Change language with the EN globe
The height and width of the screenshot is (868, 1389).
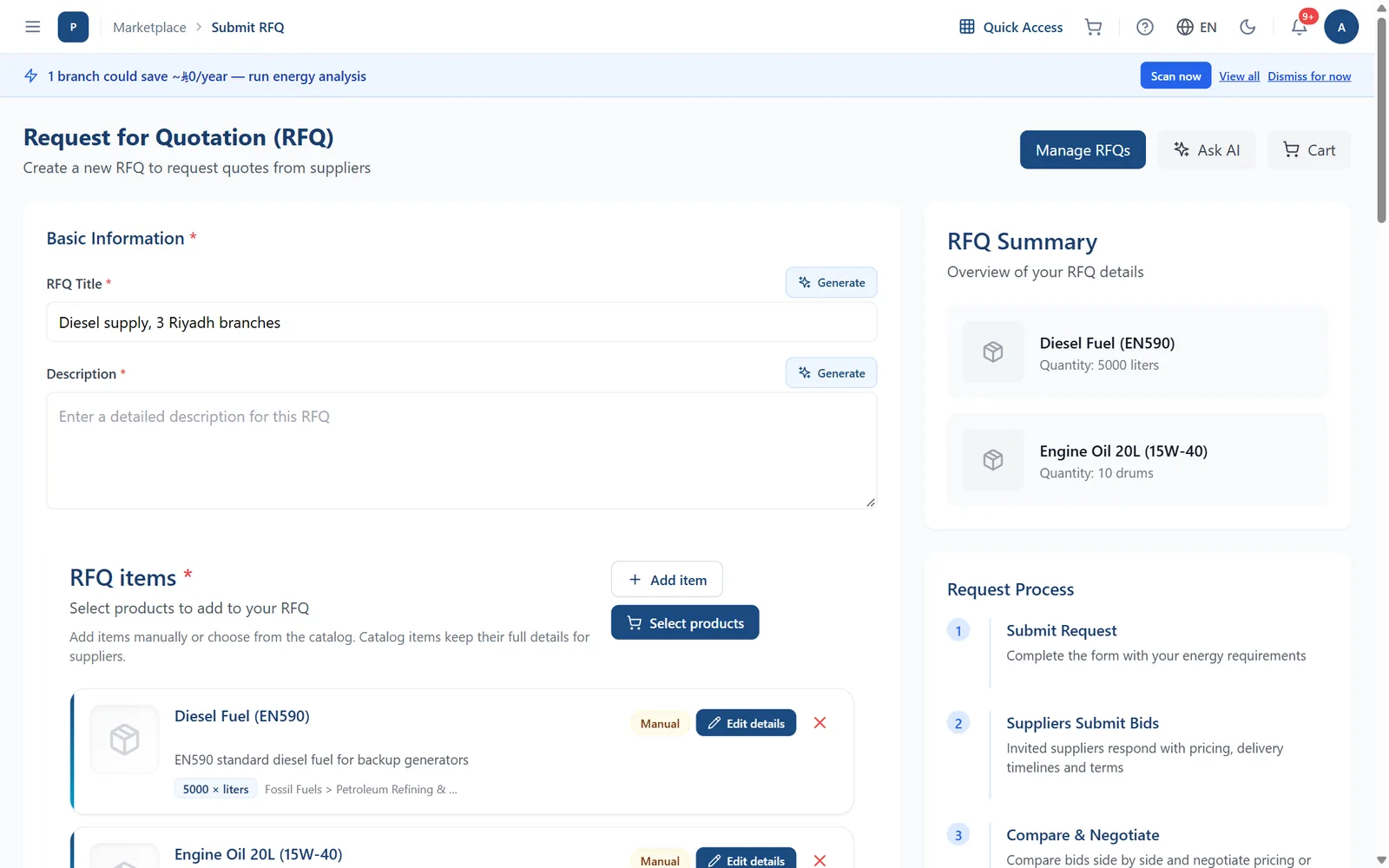click(x=1196, y=27)
